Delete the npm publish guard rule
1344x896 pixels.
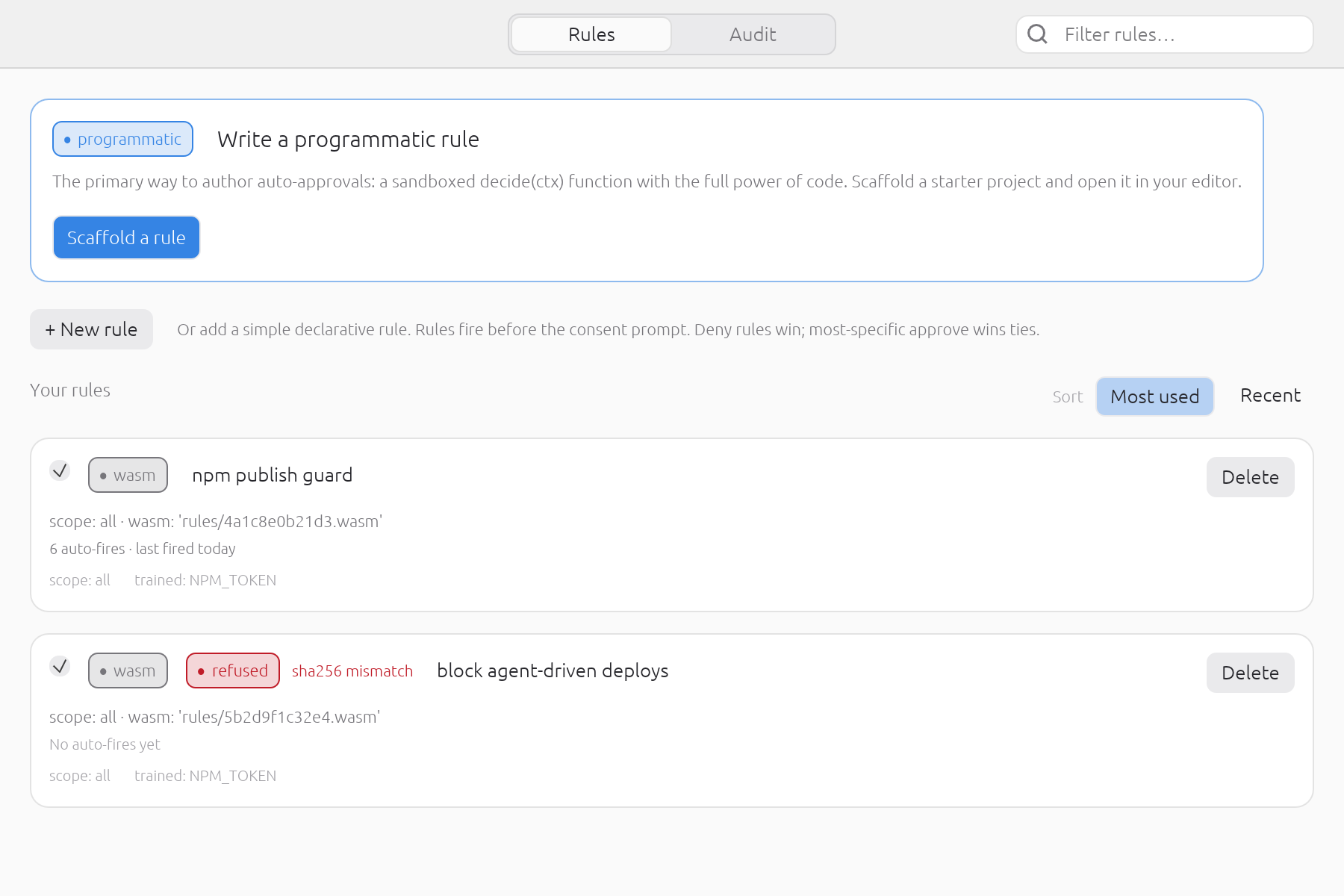pos(1250,477)
